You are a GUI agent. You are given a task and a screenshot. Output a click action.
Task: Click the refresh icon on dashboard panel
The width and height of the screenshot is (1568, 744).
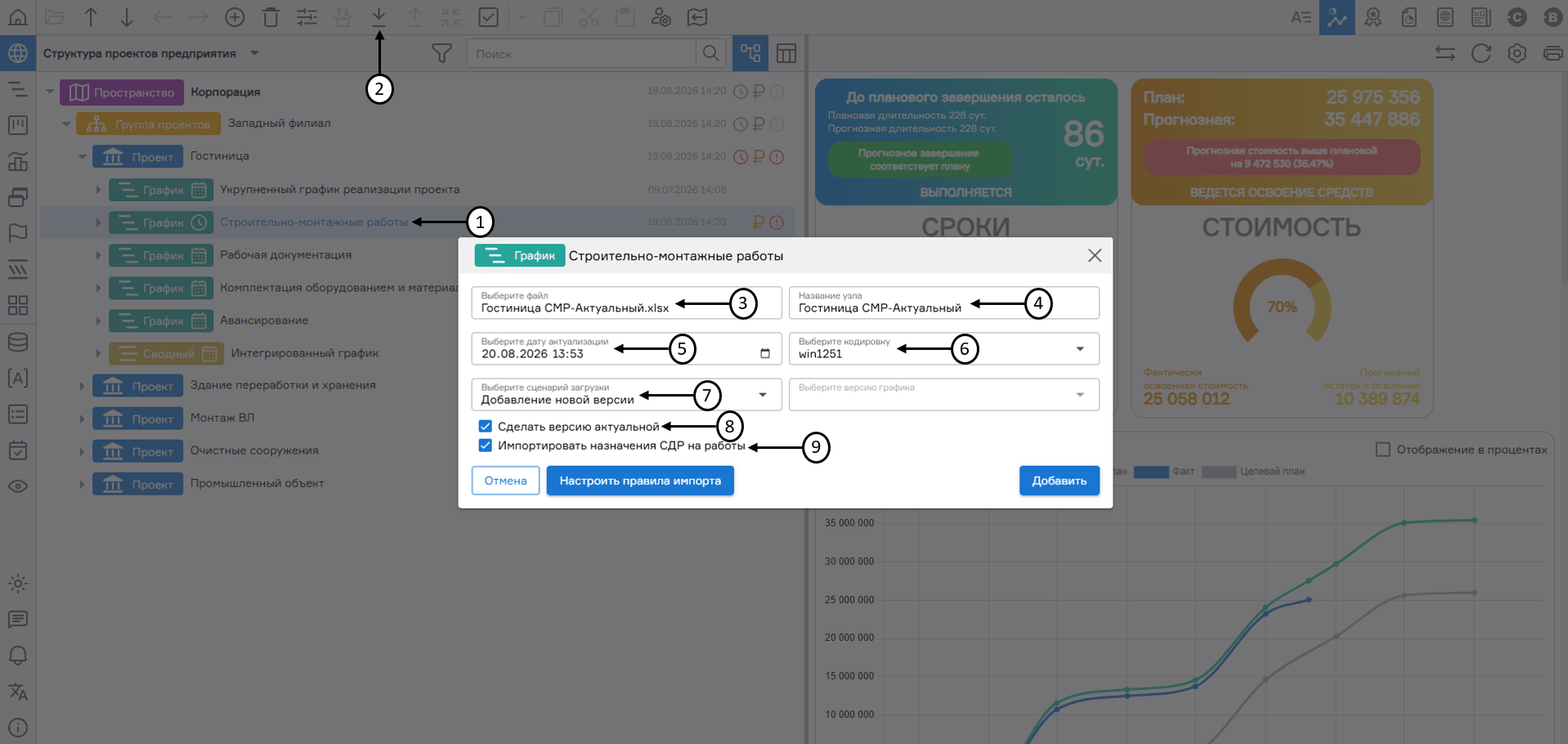(x=1481, y=53)
